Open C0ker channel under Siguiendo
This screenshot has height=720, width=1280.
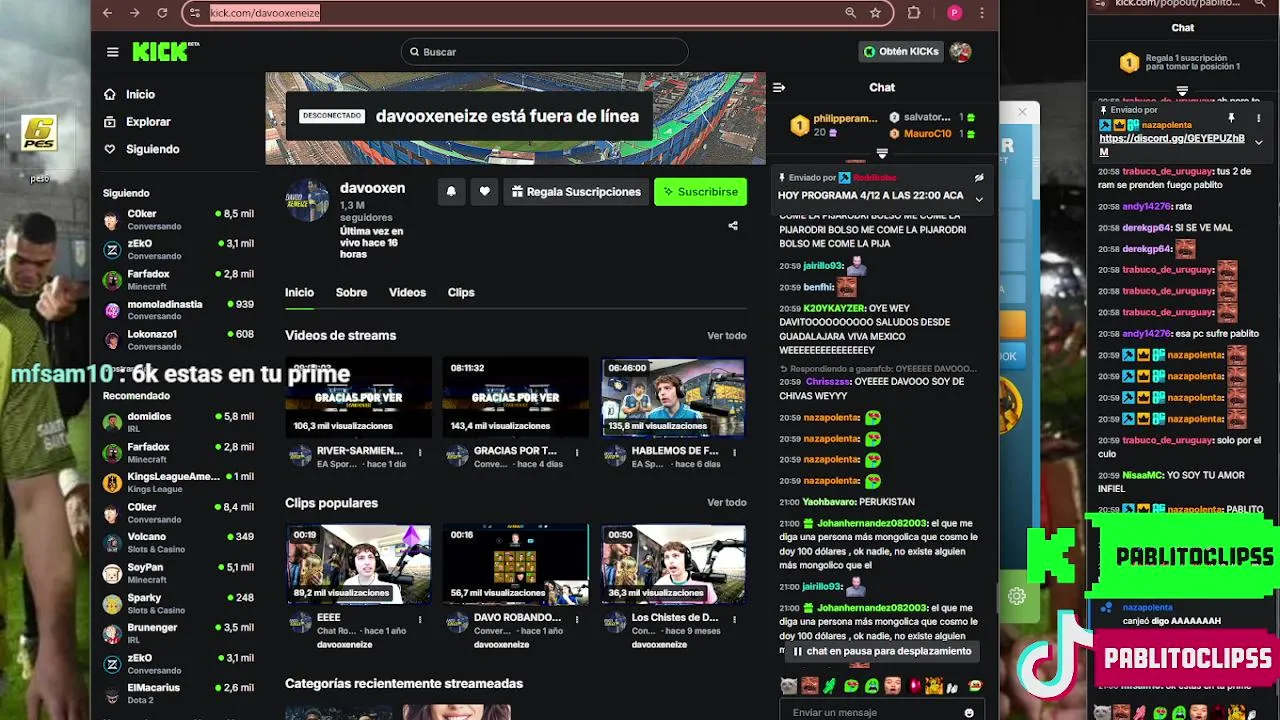pyautogui.click(x=179, y=219)
